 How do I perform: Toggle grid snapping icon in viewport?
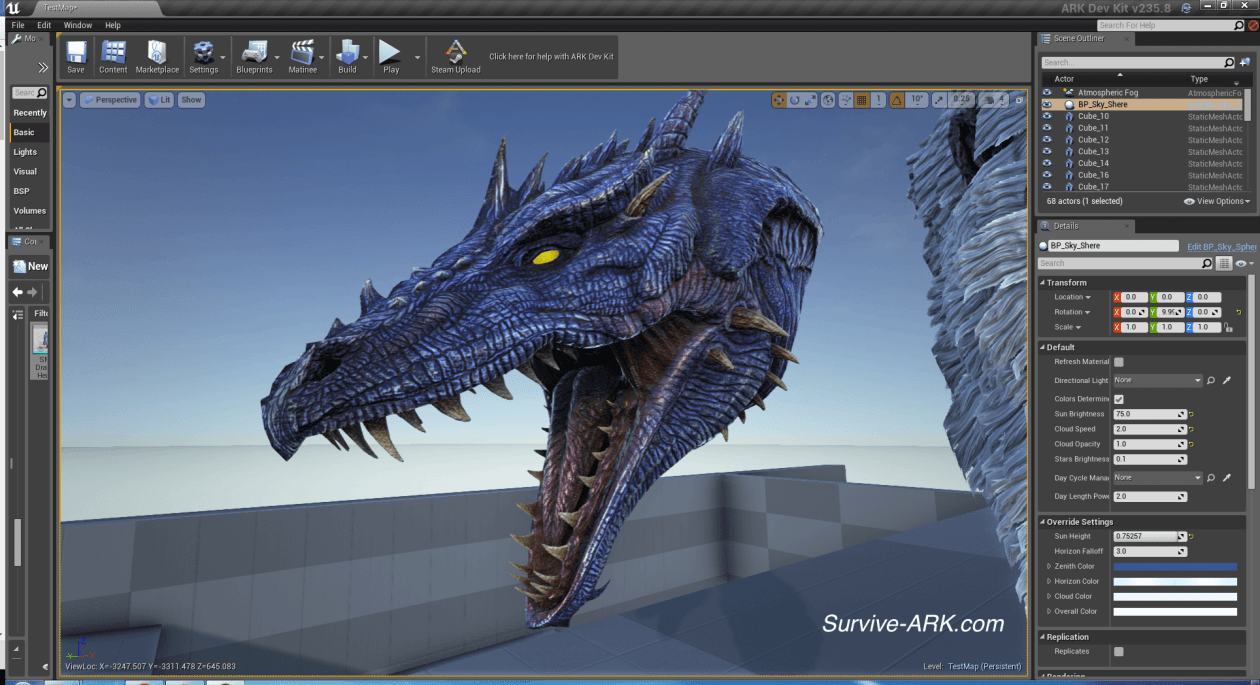[861, 100]
